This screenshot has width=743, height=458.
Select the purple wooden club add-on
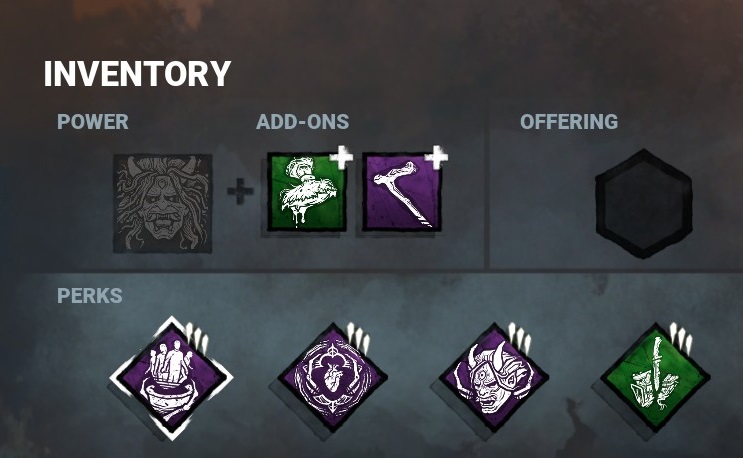(x=402, y=191)
